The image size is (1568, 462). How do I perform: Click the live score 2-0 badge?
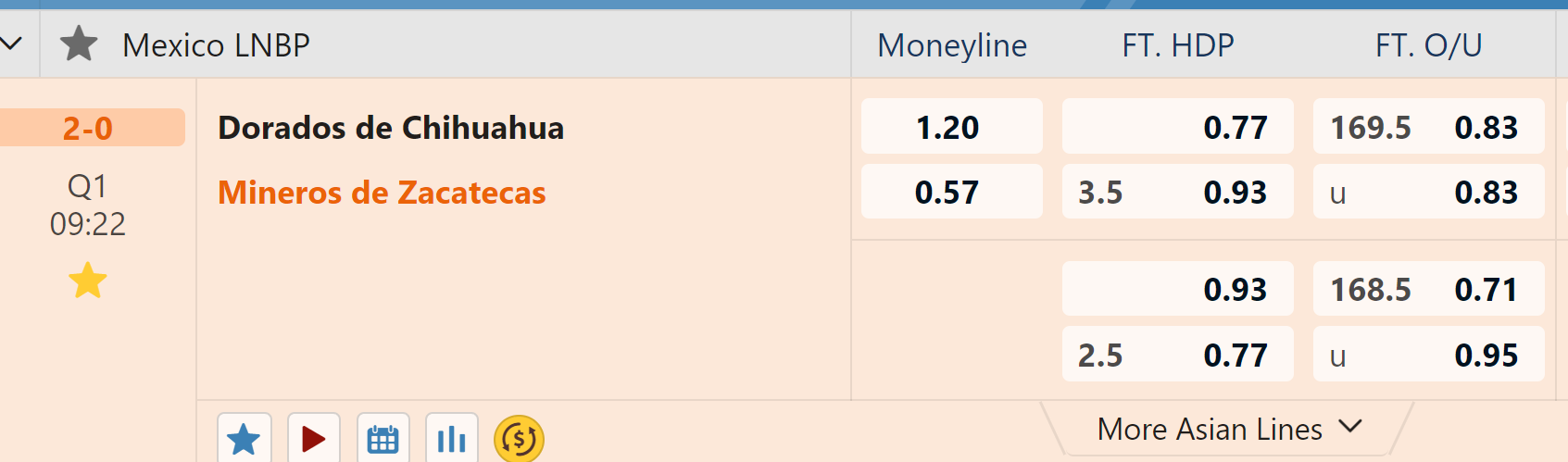coord(89,128)
